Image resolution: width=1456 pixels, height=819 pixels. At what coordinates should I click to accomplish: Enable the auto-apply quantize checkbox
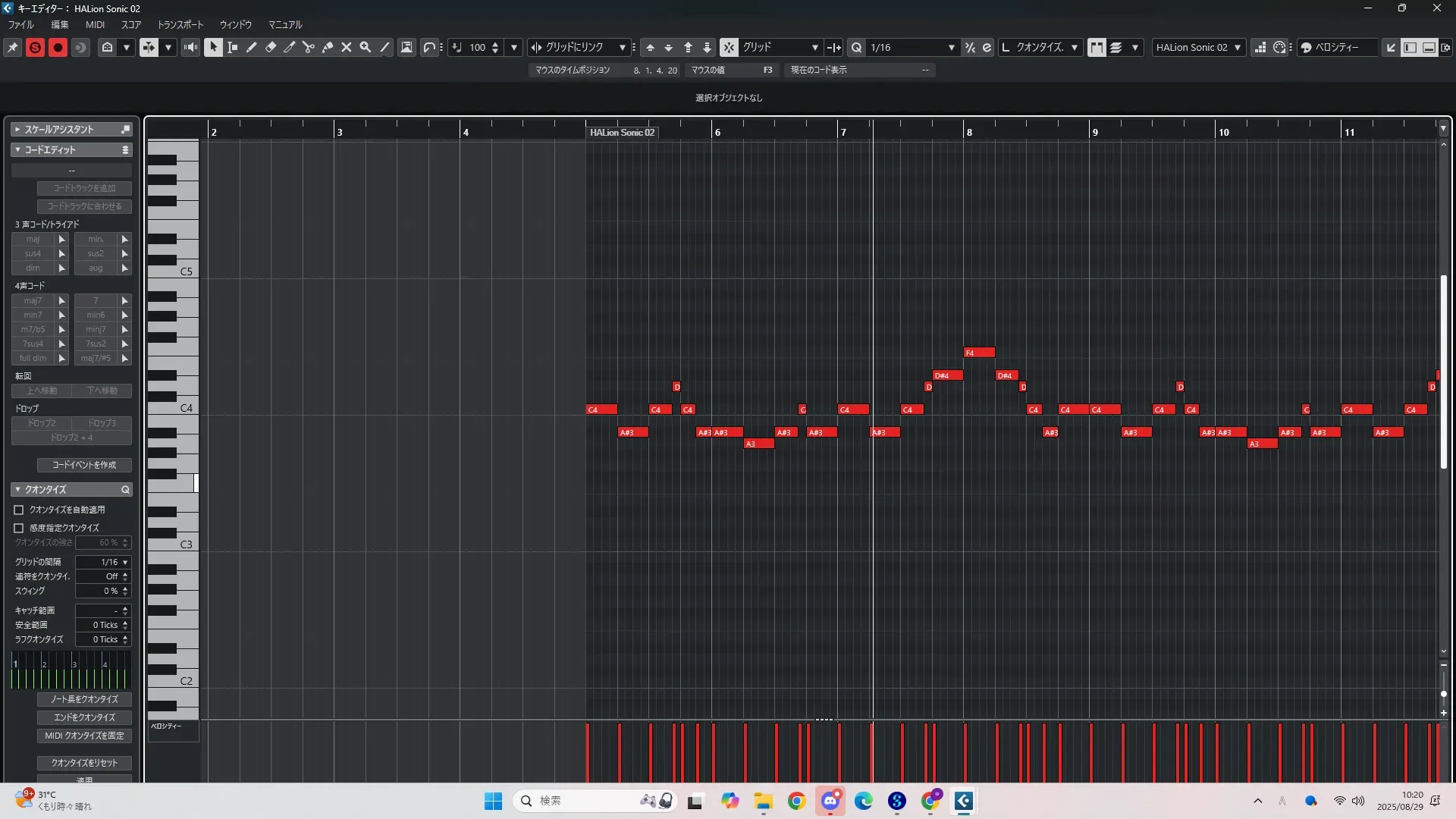(x=19, y=510)
